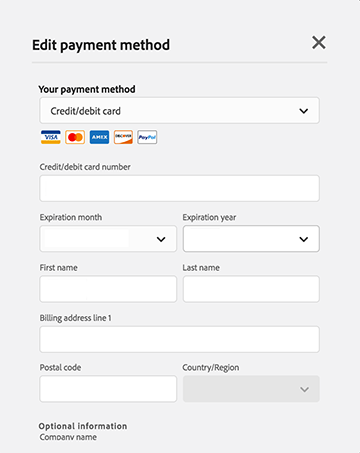Focus the Credit/debit card number field
The width and height of the screenshot is (360, 453).
click(x=179, y=188)
